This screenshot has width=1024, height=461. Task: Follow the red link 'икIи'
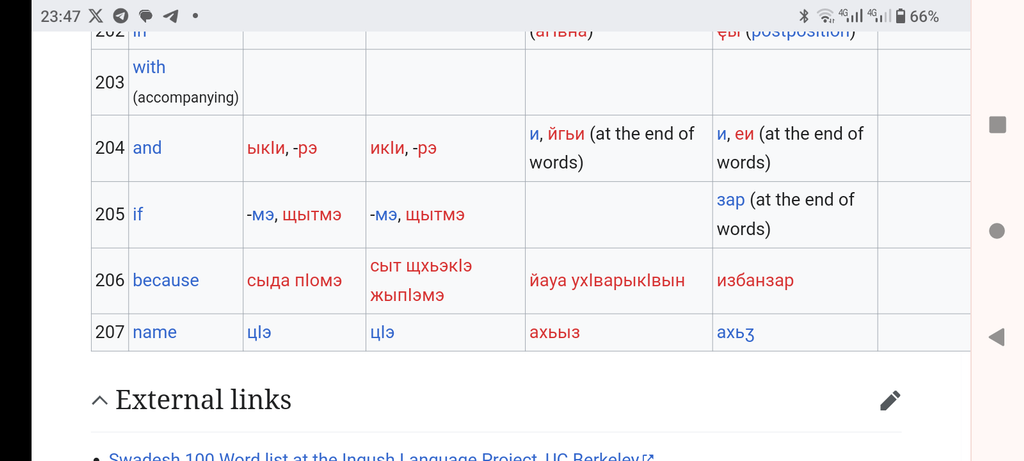[388, 148]
